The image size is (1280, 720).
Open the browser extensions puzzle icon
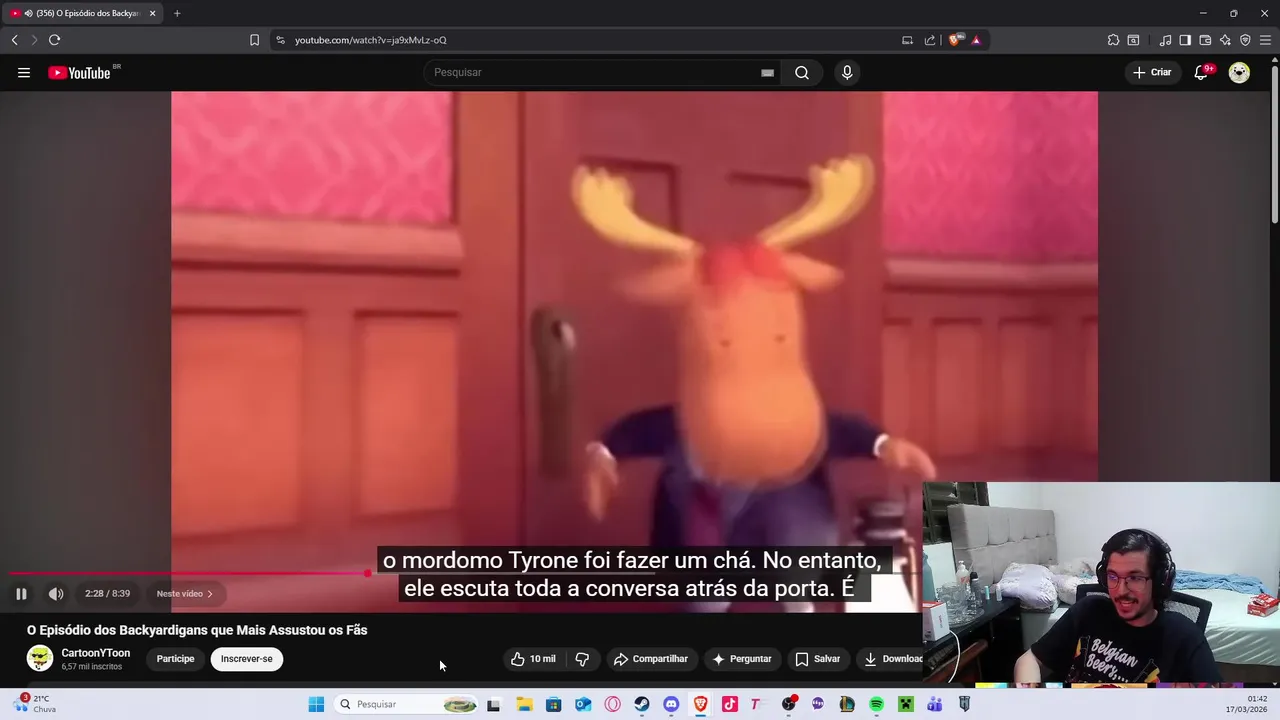coord(1113,40)
